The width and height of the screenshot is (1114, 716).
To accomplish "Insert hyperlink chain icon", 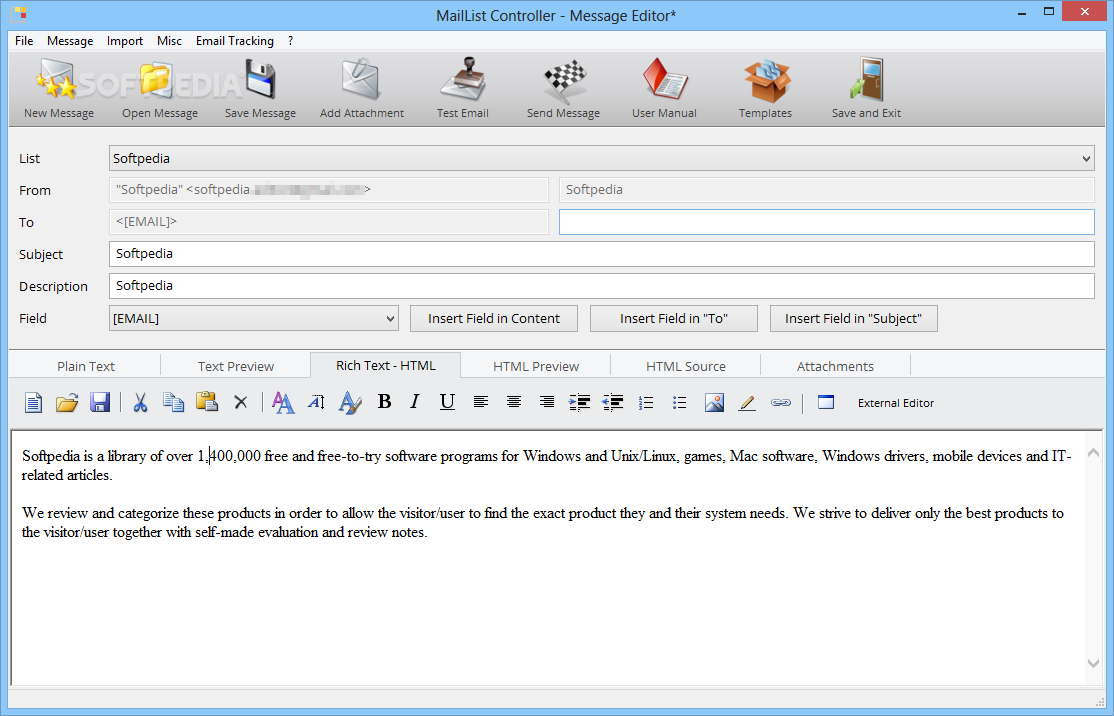I will (x=781, y=403).
